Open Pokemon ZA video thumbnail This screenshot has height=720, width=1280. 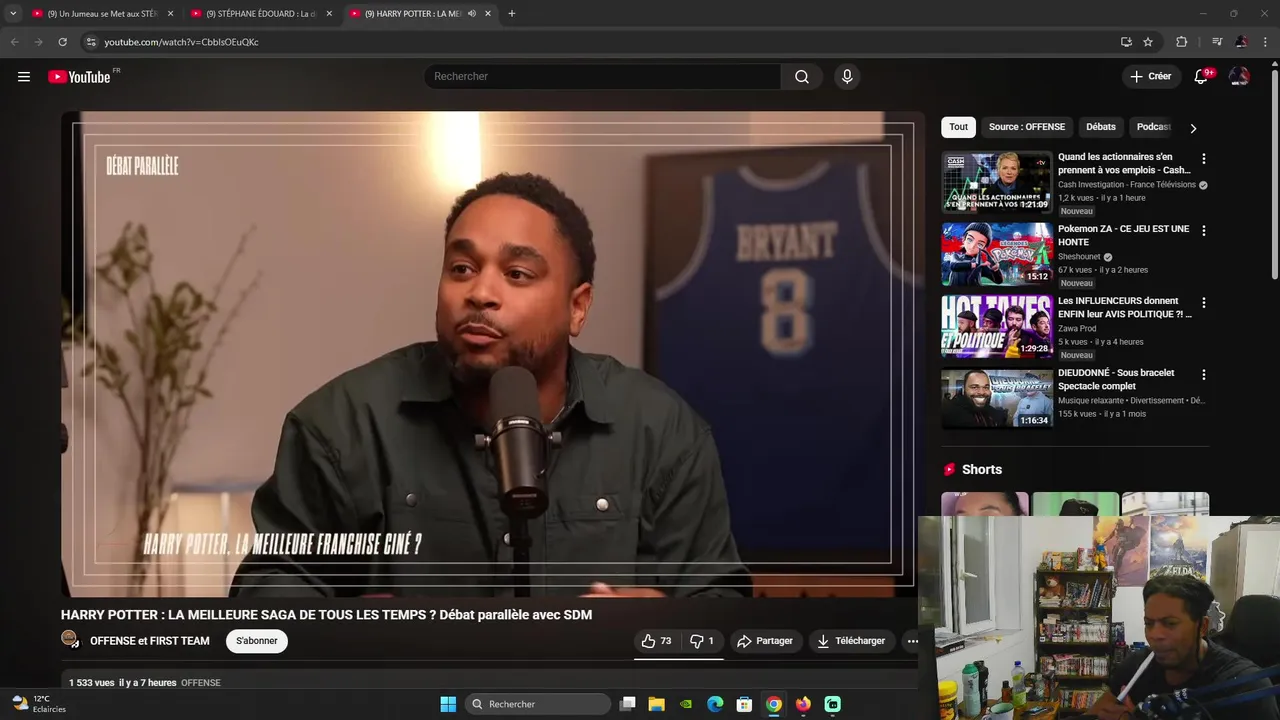[x=997, y=255]
